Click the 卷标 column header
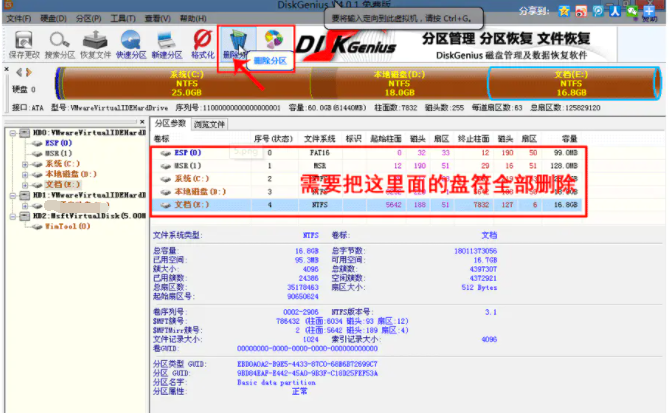The height and width of the screenshot is (413, 671). pos(161,139)
